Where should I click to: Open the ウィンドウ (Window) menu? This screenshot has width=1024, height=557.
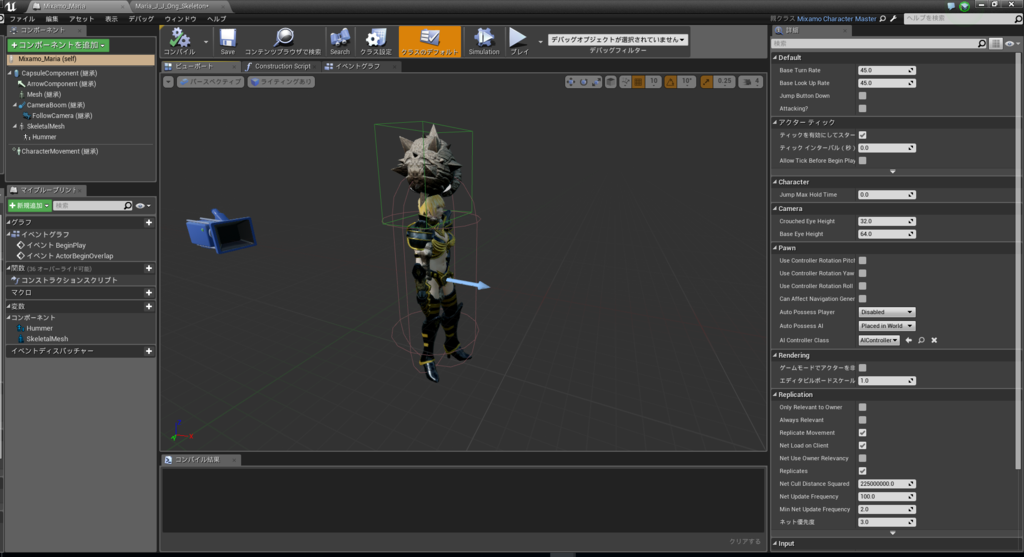180,19
